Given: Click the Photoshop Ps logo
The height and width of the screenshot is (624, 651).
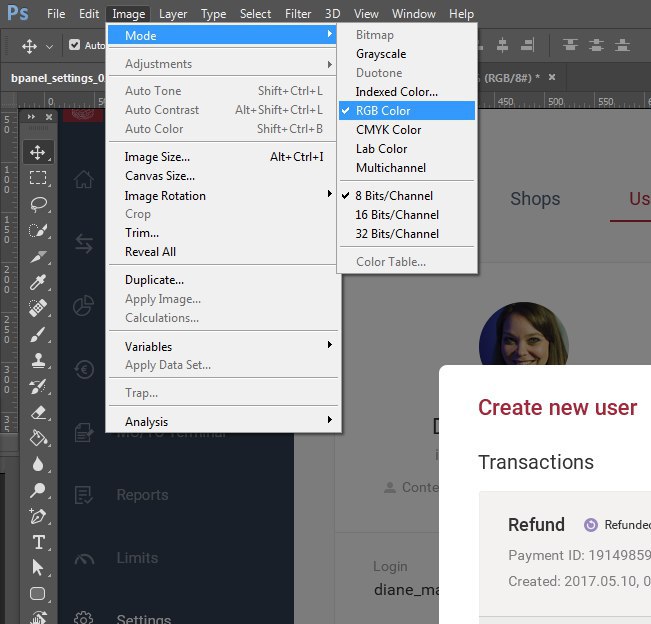Looking at the screenshot, I should [x=18, y=13].
